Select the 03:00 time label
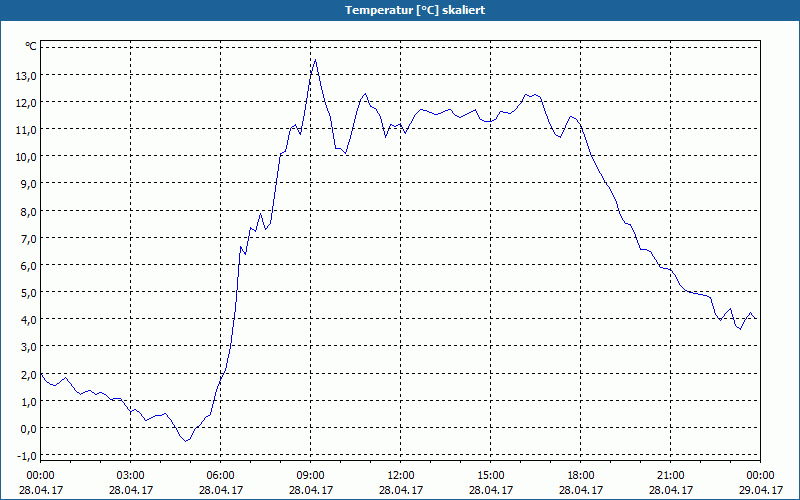The width and height of the screenshot is (800, 500). click(131, 475)
